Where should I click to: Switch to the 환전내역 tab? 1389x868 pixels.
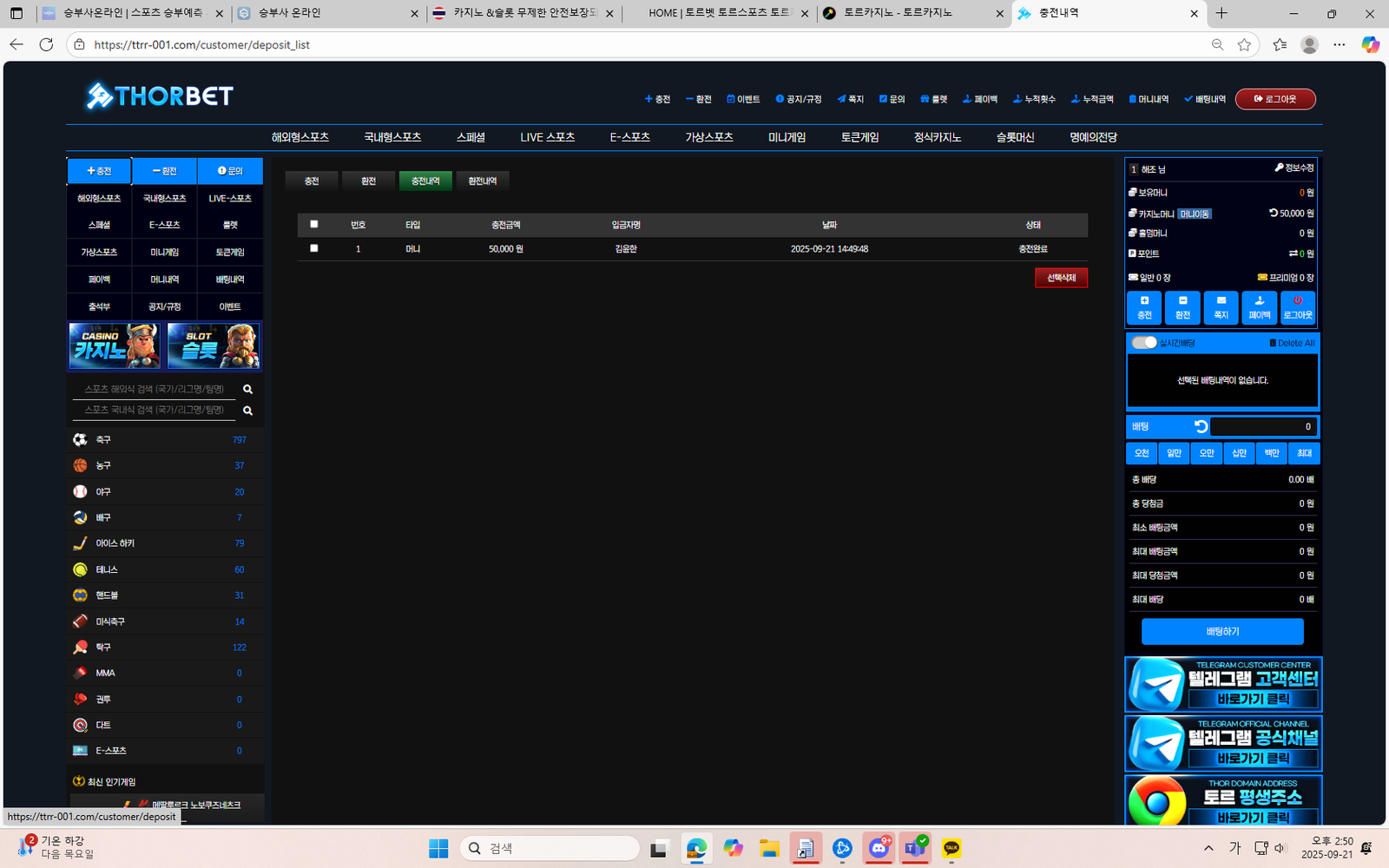(482, 181)
